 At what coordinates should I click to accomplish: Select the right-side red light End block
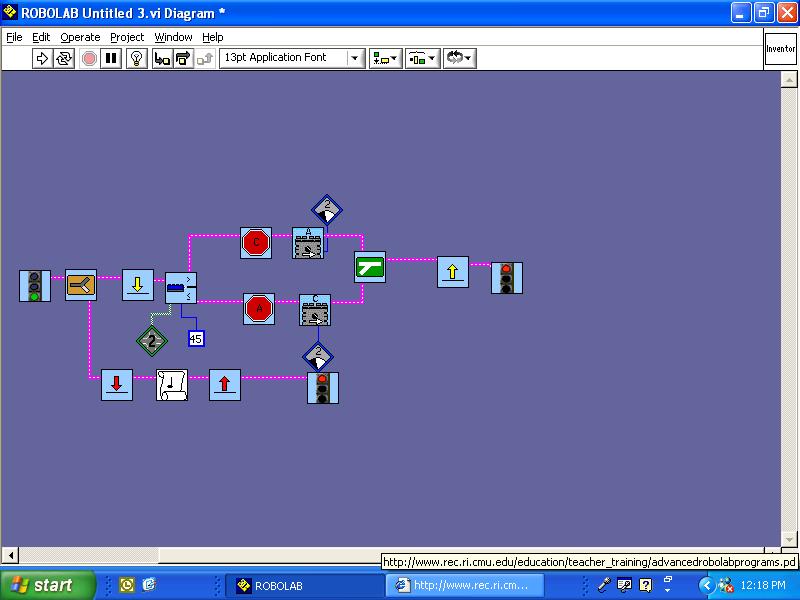point(507,278)
